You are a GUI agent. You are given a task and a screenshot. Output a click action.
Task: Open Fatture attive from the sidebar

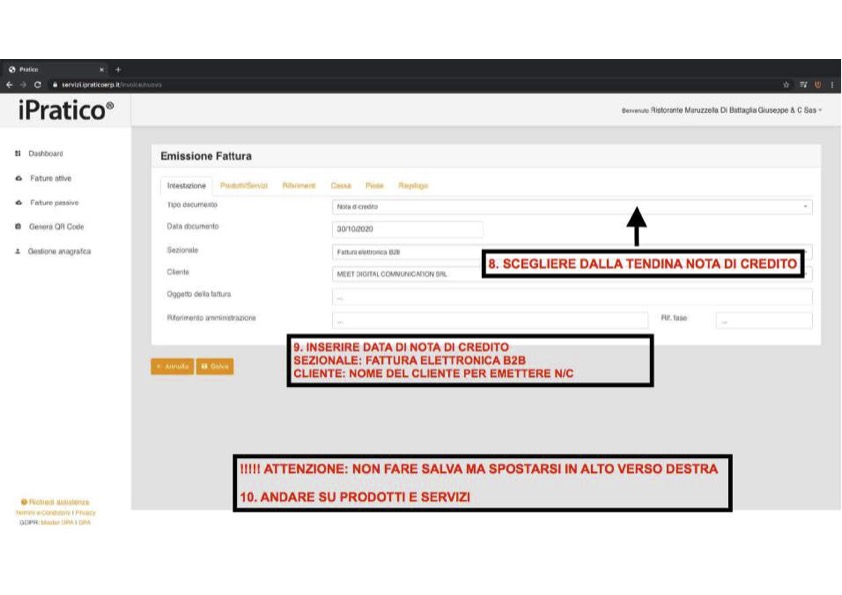coord(49,178)
